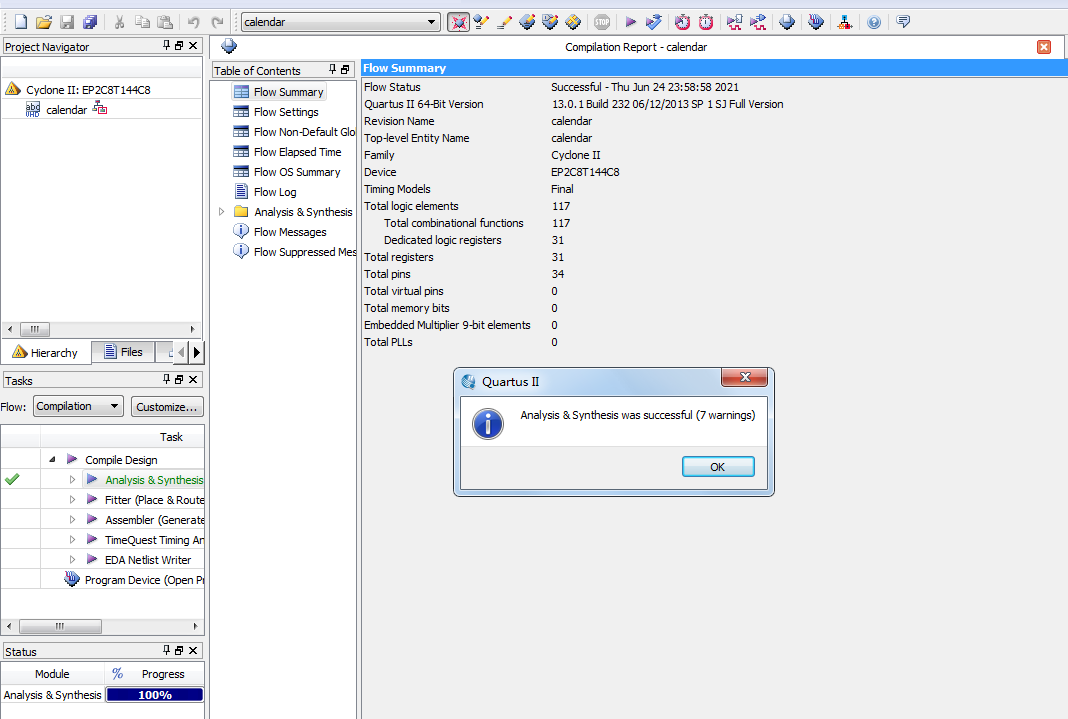Image resolution: width=1068 pixels, height=719 pixels.
Task: Select Flow Settings in Table of Contents
Action: click(286, 112)
